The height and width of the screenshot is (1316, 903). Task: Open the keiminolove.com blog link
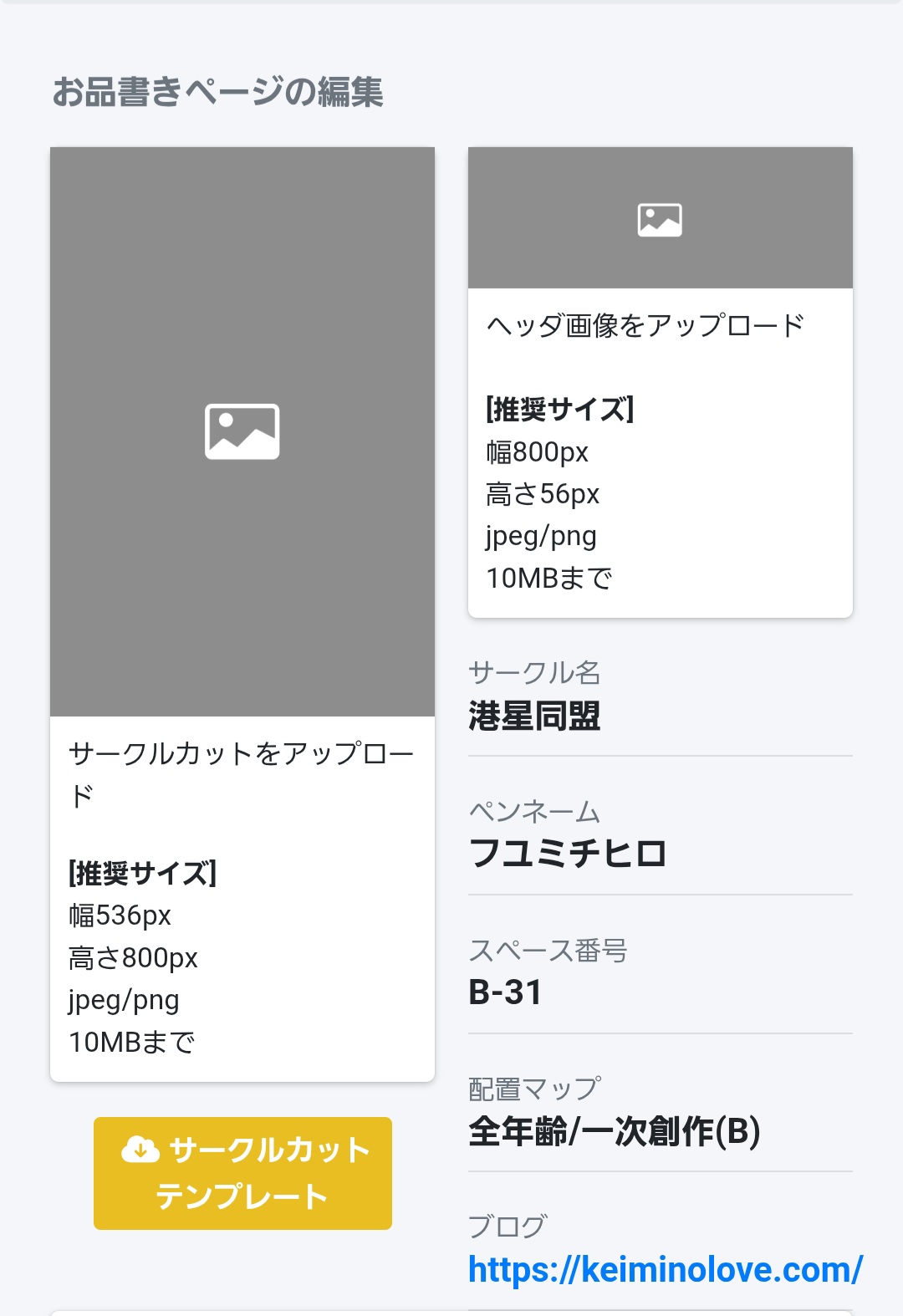point(665,1270)
